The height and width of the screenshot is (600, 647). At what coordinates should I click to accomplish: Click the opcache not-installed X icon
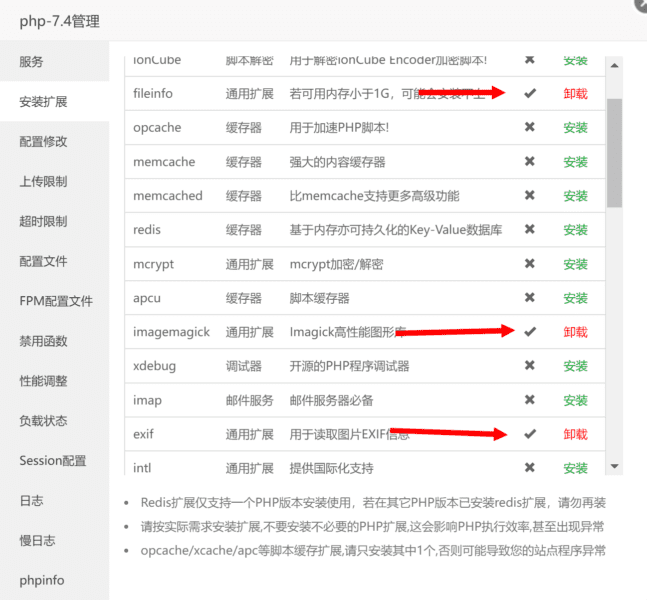pyautogui.click(x=529, y=127)
